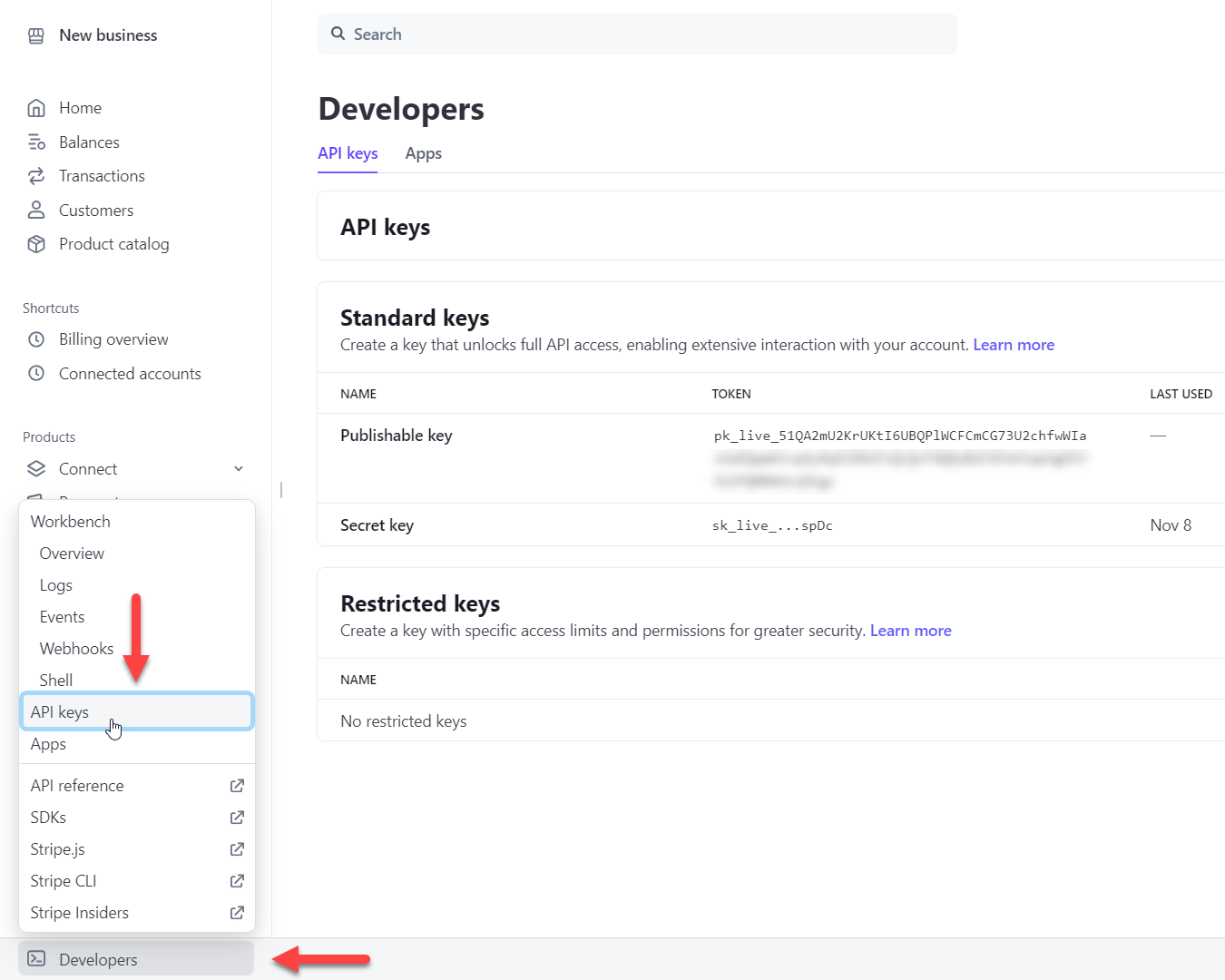The image size is (1225, 980).
Task: Click the No restricted keys text
Action: pyautogui.click(x=404, y=721)
